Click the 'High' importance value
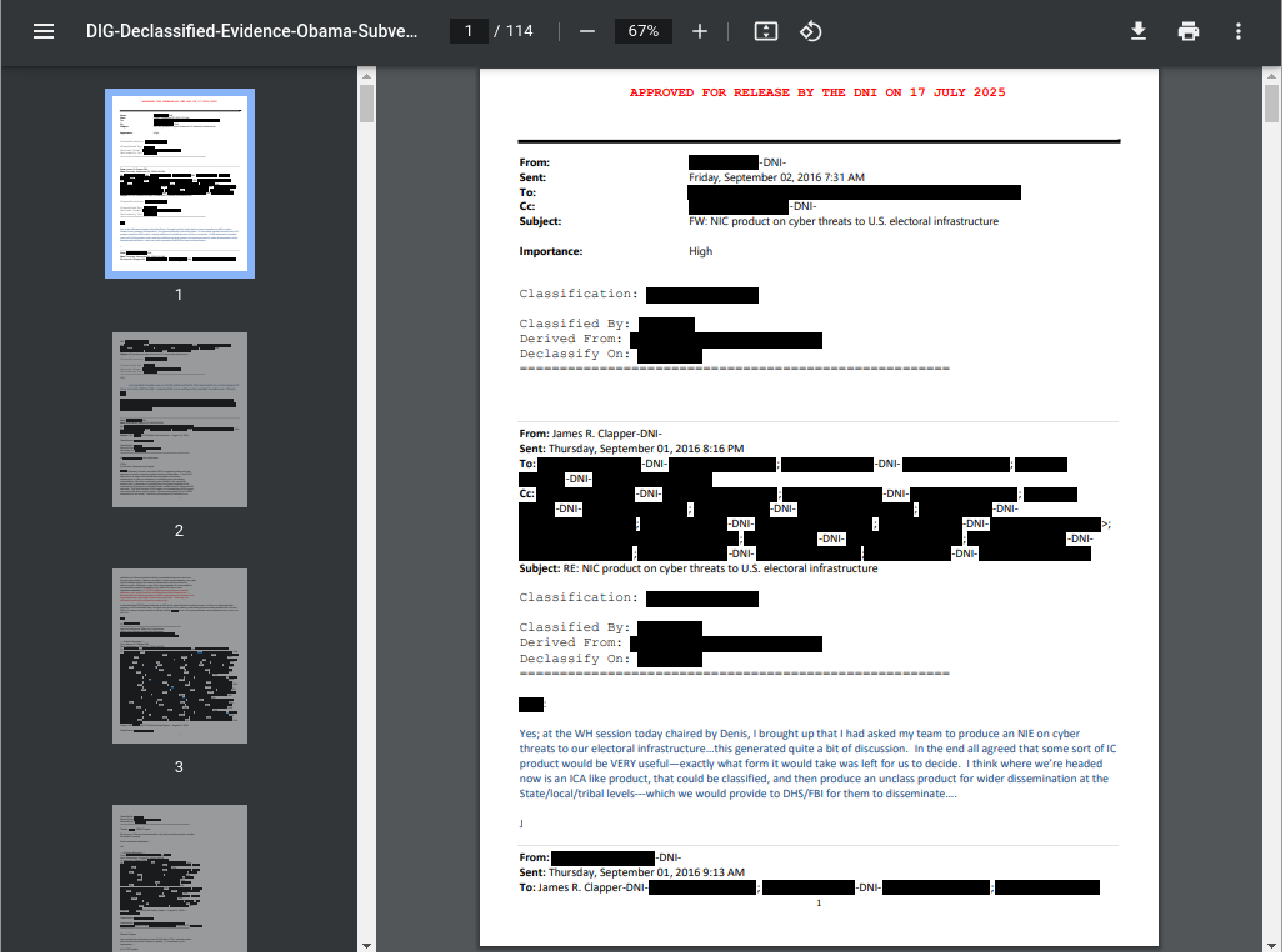Image resolution: width=1282 pixels, height=952 pixels. [700, 251]
